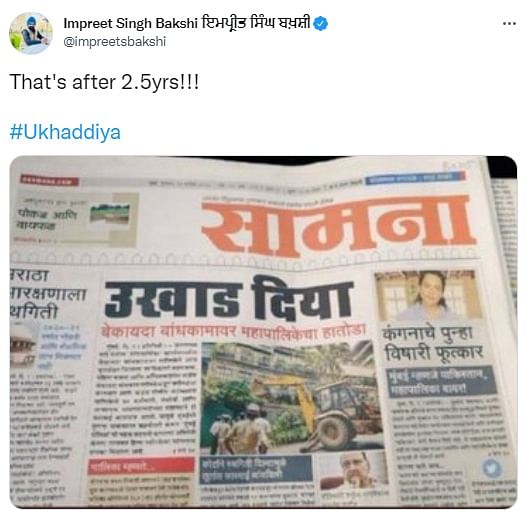Click the red tag on the newspaper's top strip
The image size is (527, 518).
click(x=49, y=180)
